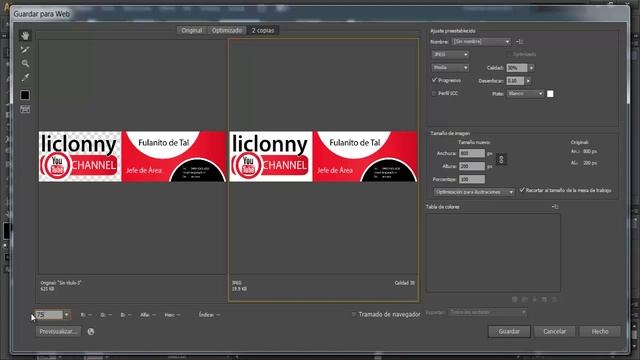Click the Porcentaje field
This screenshot has width=640, height=360.
click(472, 179)
